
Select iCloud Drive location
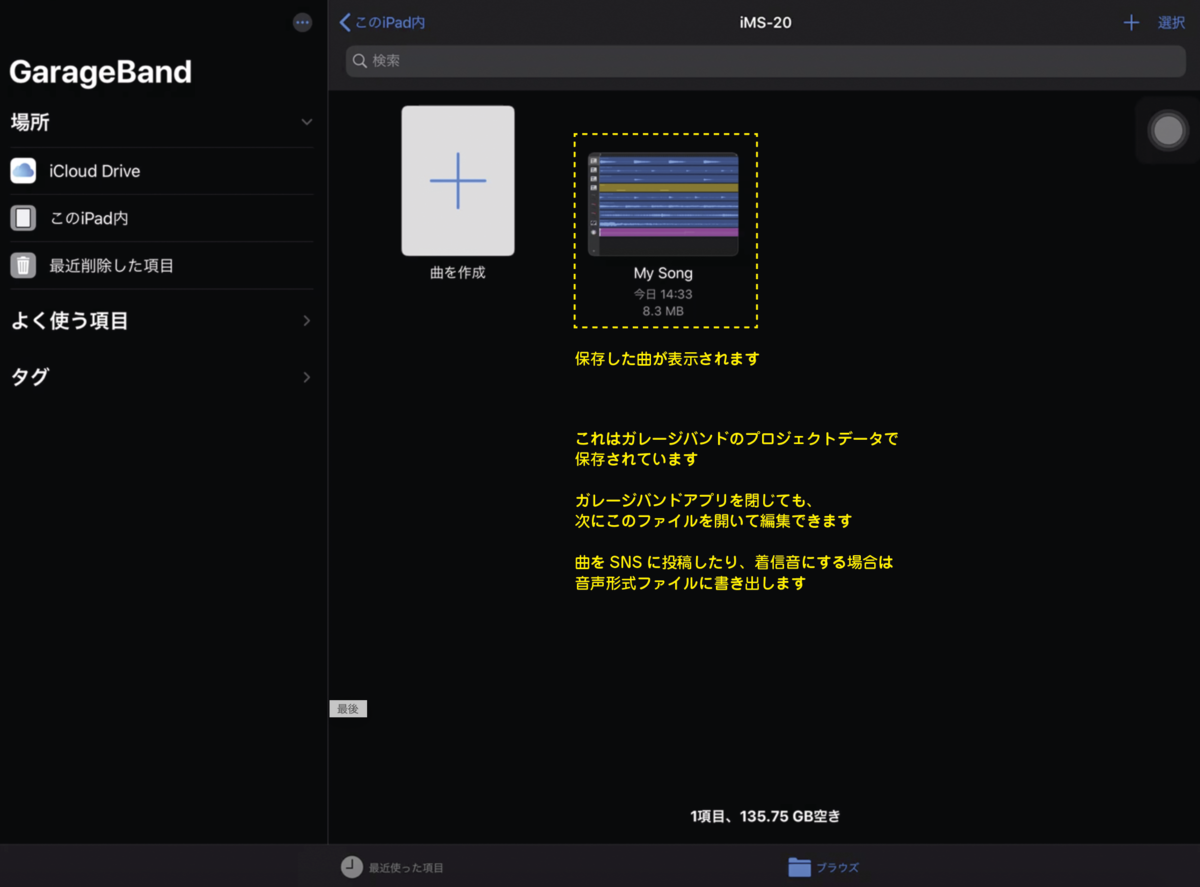coord(161,171)
